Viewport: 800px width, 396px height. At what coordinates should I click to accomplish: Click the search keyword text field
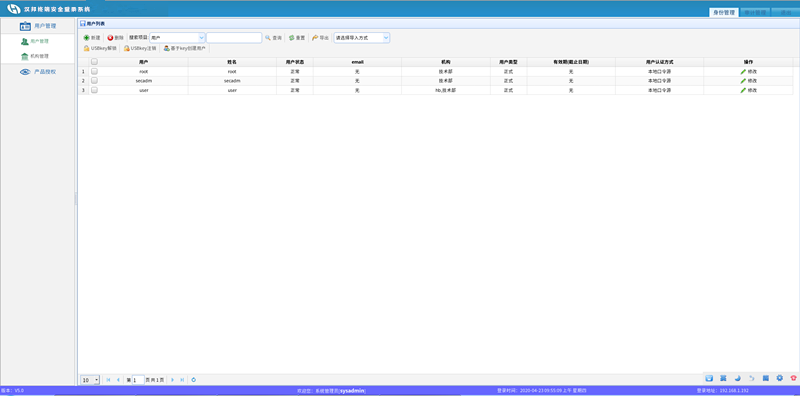[234, 38]
